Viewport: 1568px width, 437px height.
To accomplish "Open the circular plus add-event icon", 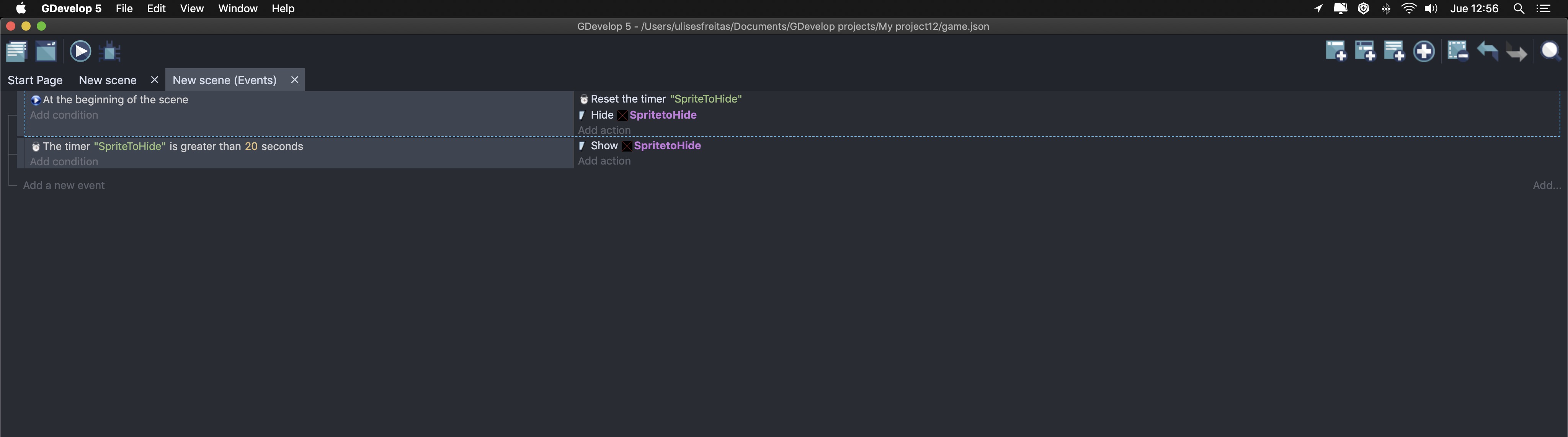I will pos(1424,52).
